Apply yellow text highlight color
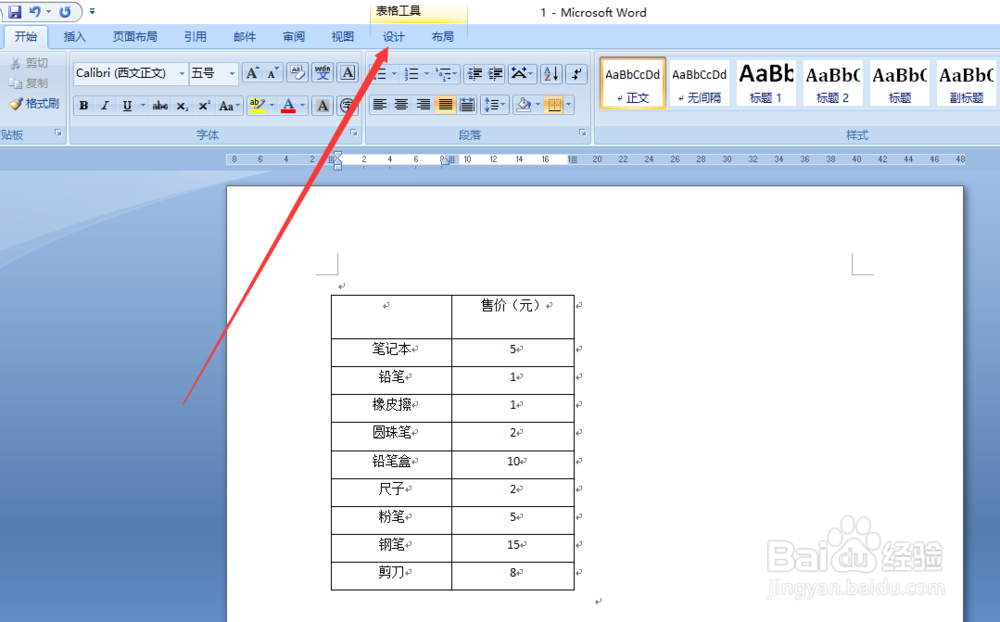 256,104
